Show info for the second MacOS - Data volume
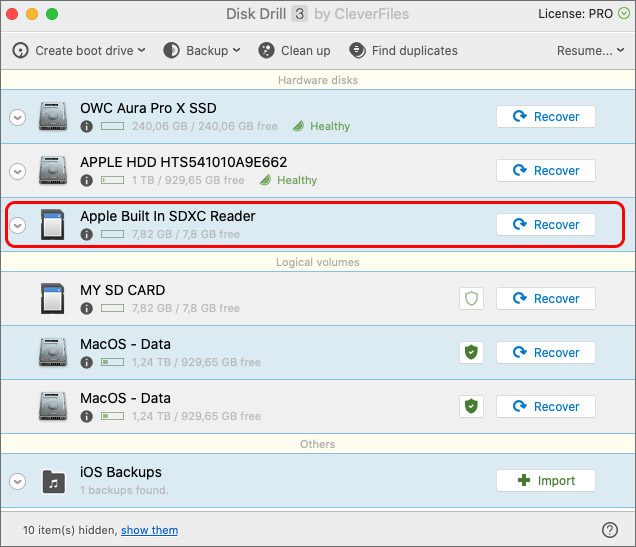Screen dimensions: 636x547 (x=86, y=416)
